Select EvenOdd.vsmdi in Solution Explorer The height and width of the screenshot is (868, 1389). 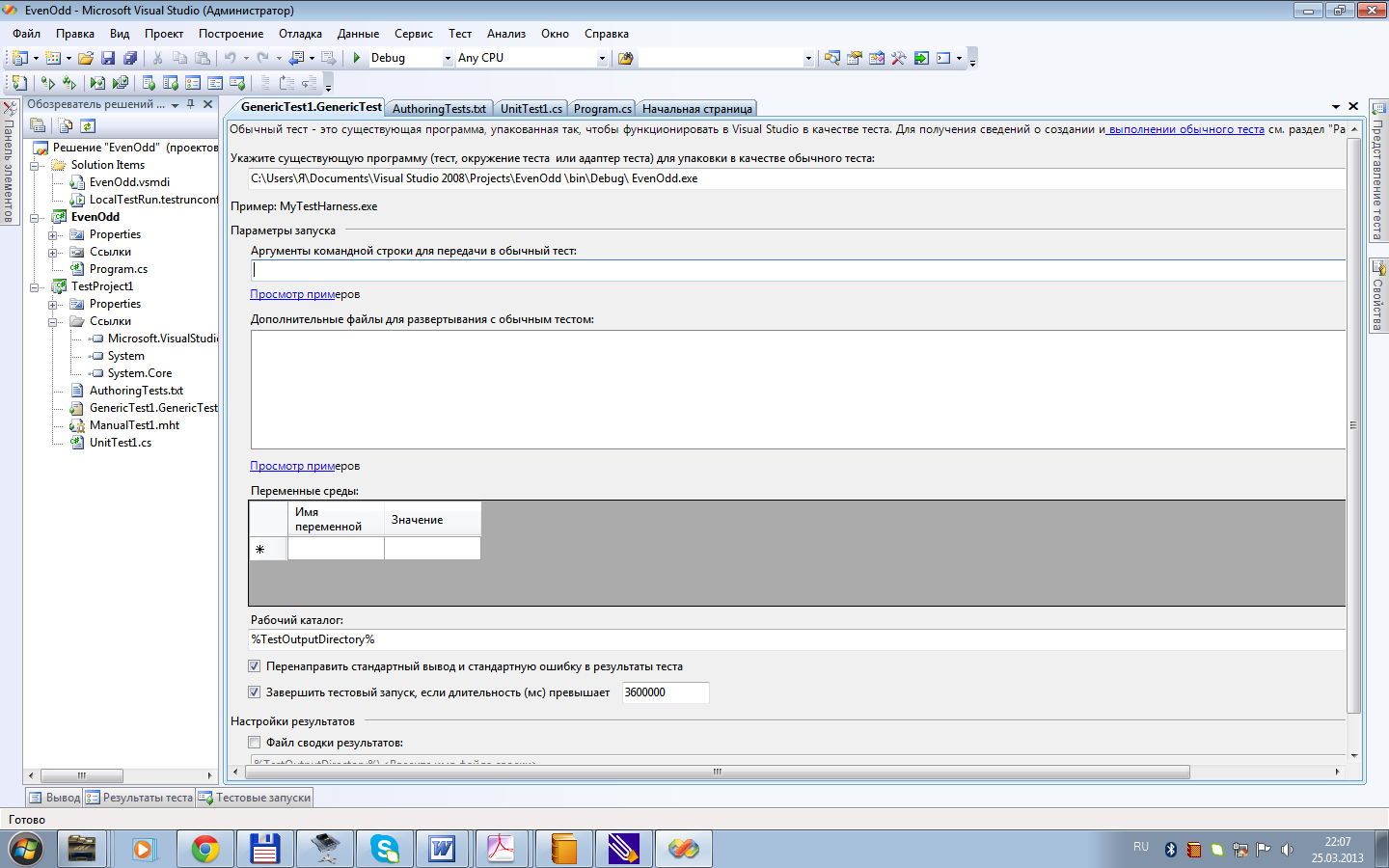(x=129, y=182)
